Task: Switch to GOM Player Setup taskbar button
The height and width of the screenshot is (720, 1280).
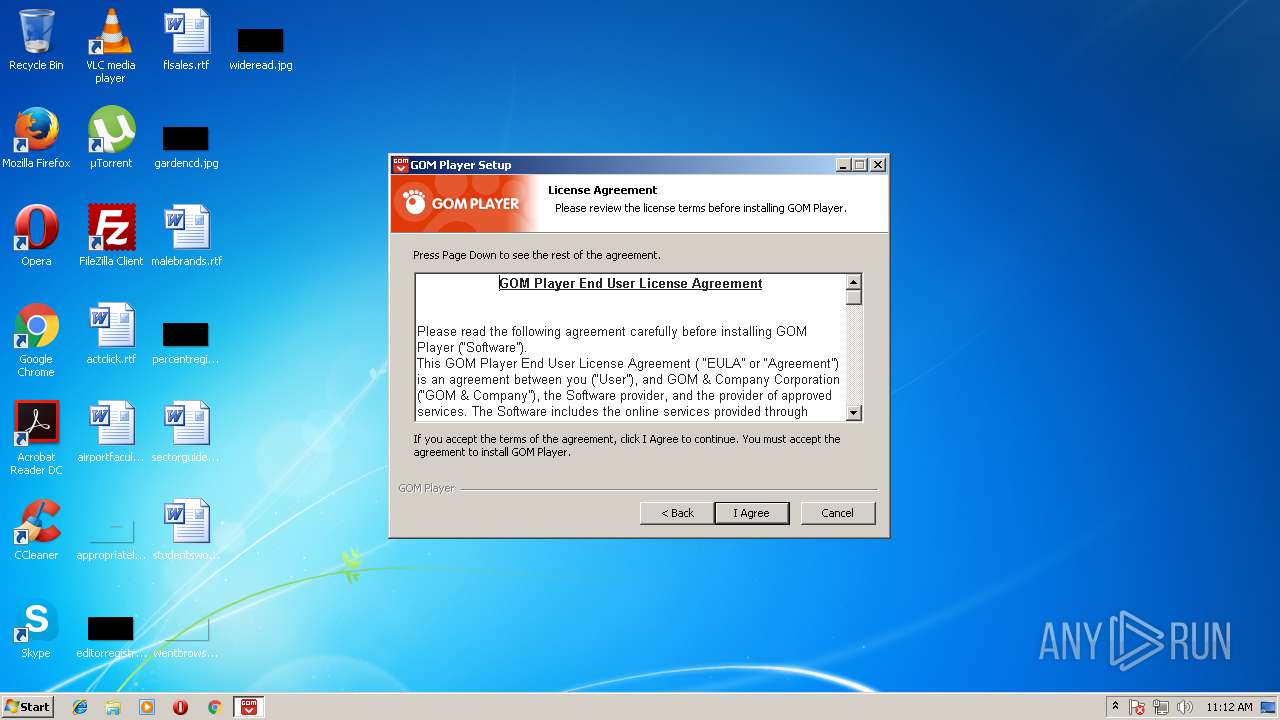Action: click(249, 707)
